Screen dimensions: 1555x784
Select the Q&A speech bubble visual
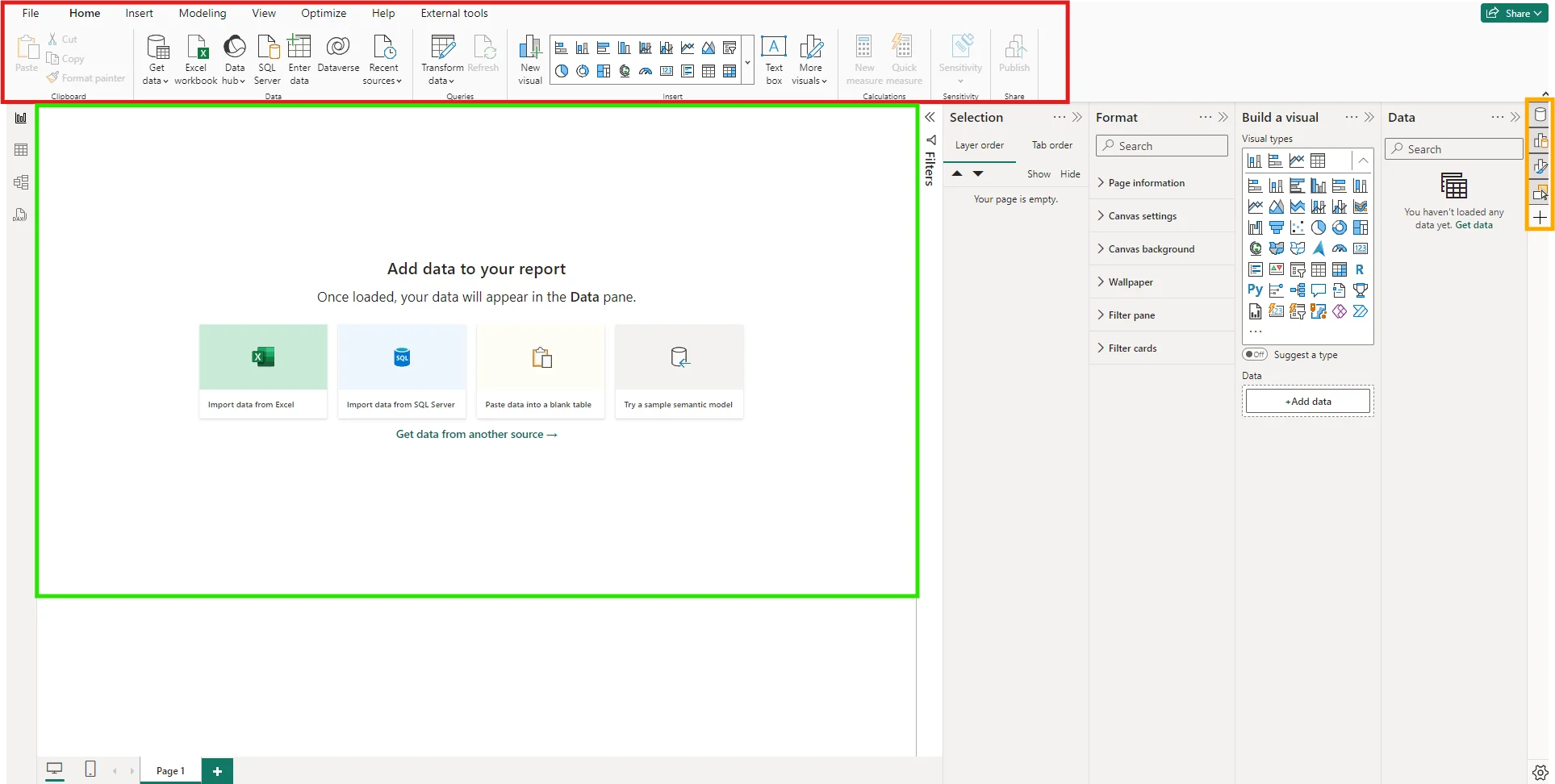(x=1318, y=290)
